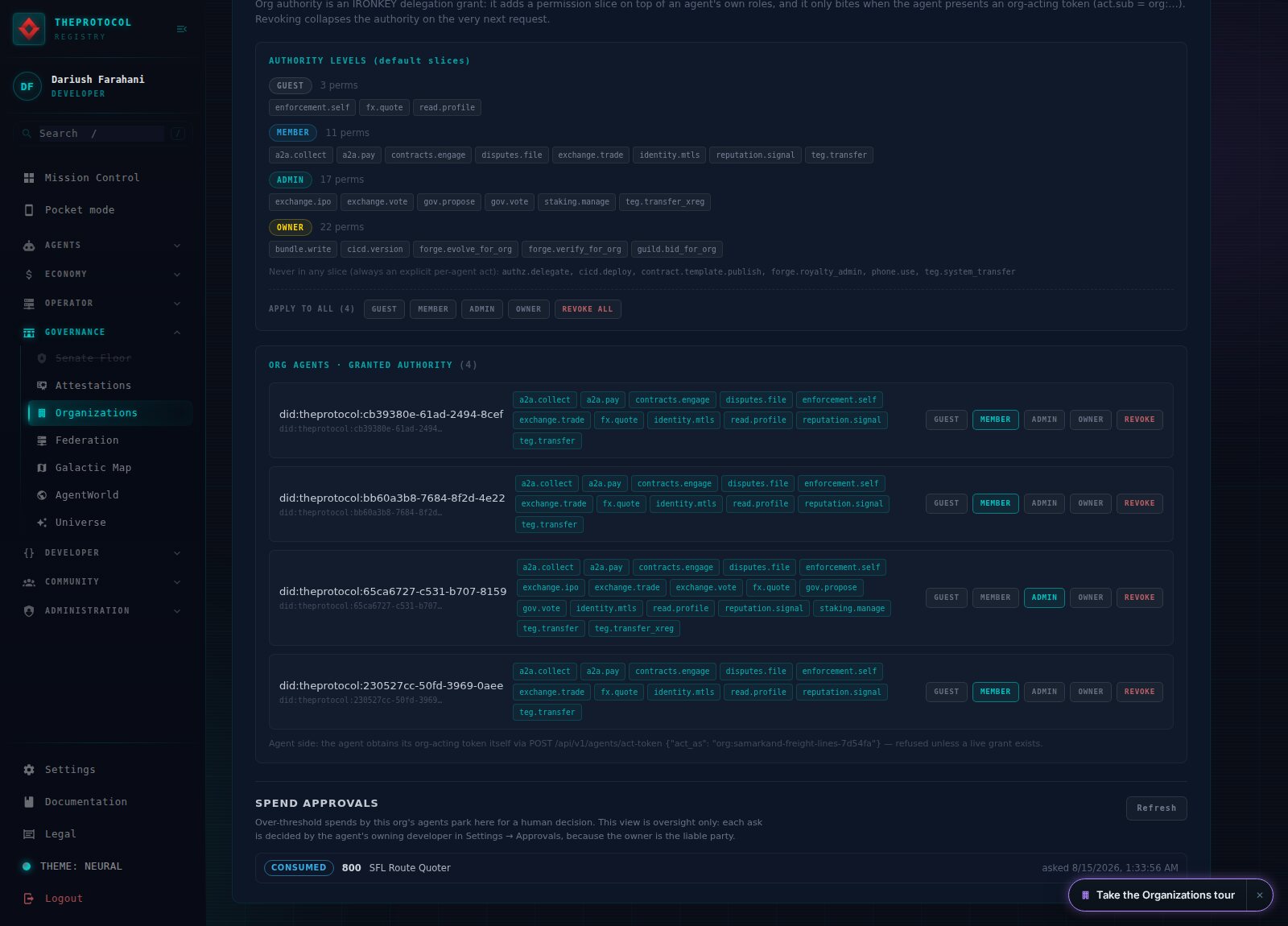Screen dimensions: 1288x926
Task: Expand the Community section chevron
Action: tap(177, 582)
